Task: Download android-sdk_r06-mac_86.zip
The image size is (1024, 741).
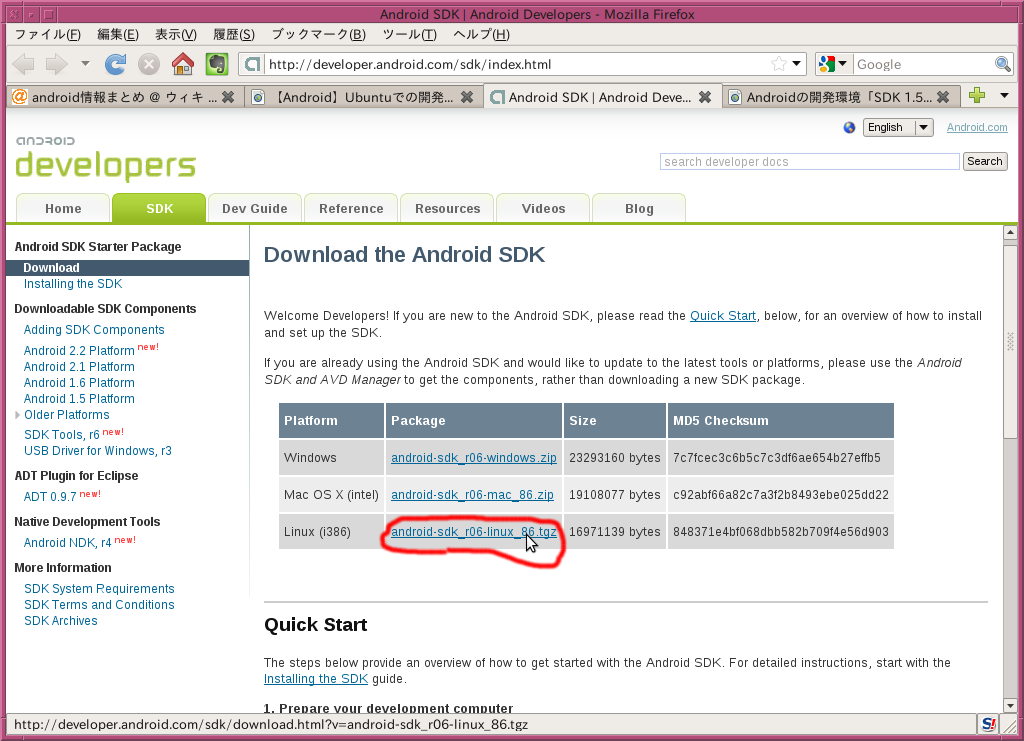Action: pyautogui.click(x=472, y=495)
